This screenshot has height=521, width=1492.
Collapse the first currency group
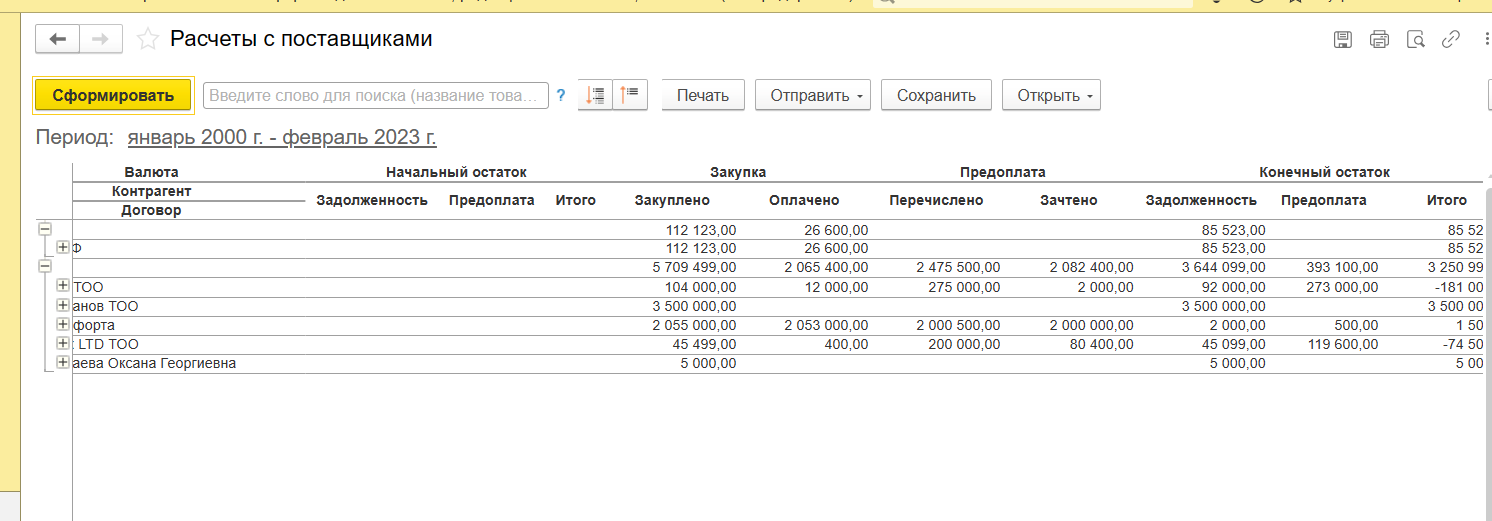[x=45, y=229]
